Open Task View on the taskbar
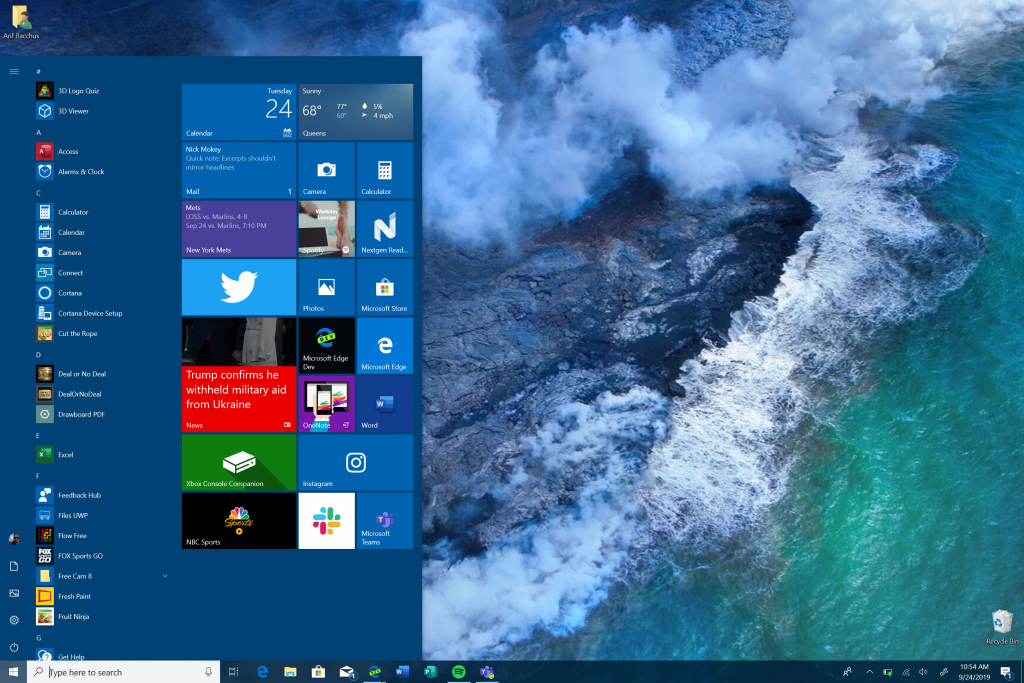 [233, 672]
